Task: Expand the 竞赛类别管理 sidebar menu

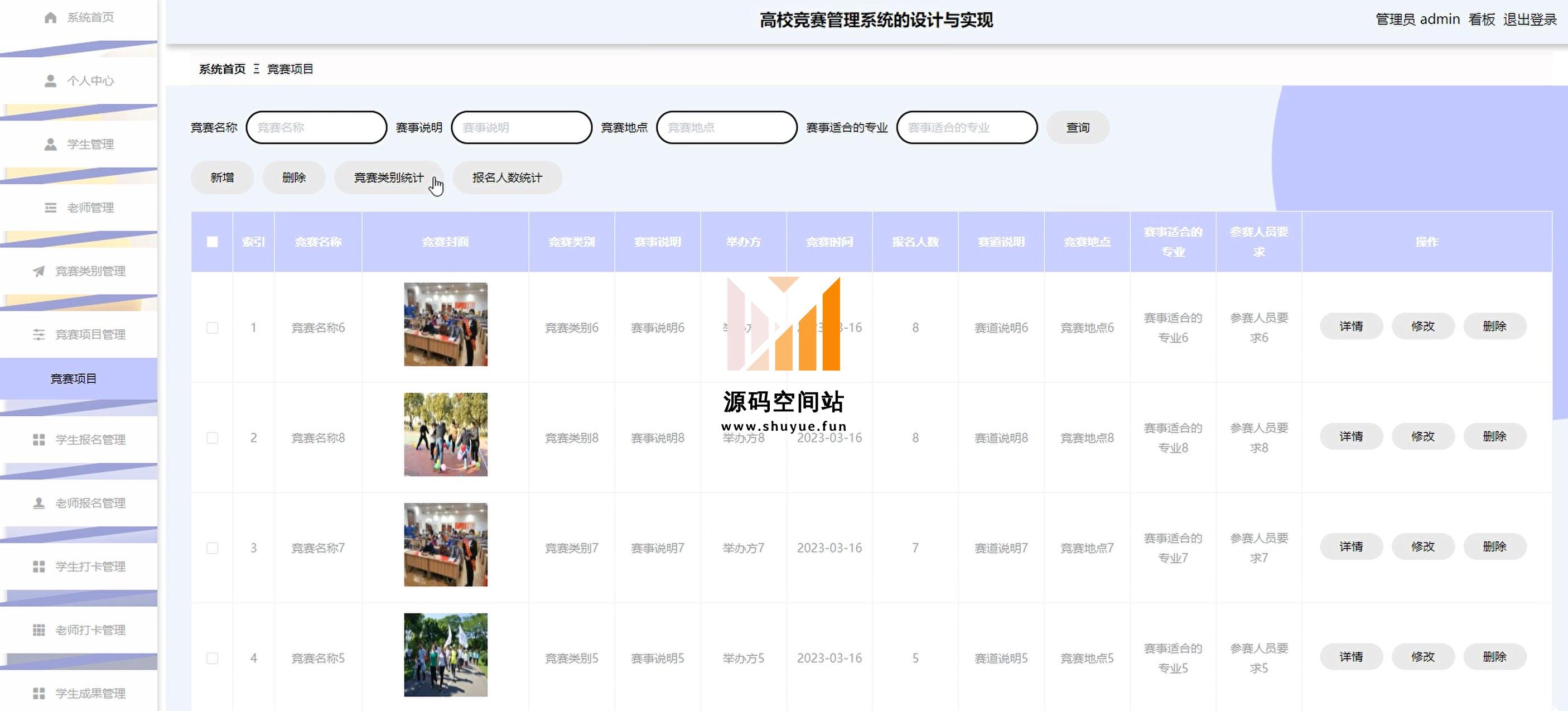Action: tap(79, 271)
